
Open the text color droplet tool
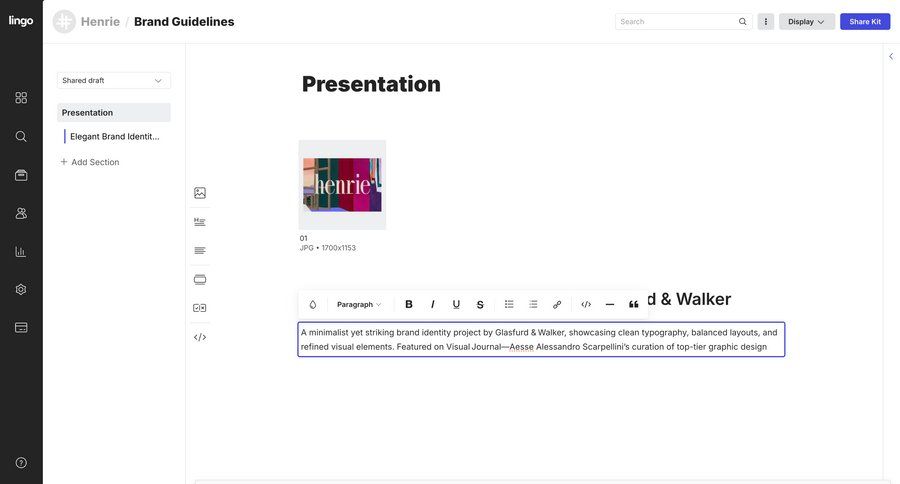point(313,304)
